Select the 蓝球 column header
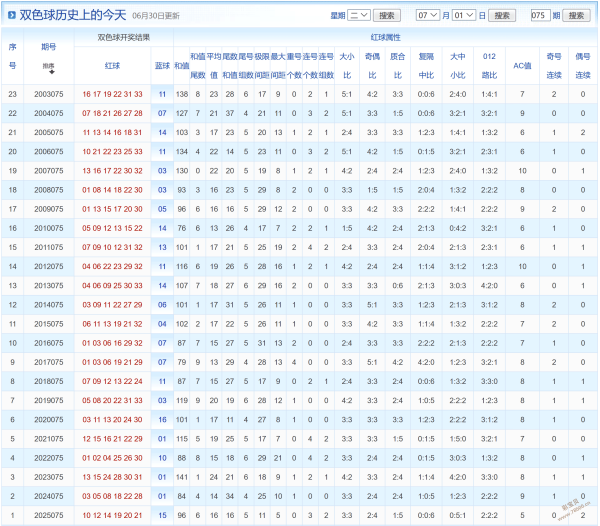Viewport: 600px width, 526px height. pyautogui.click(x=162, y=66)
